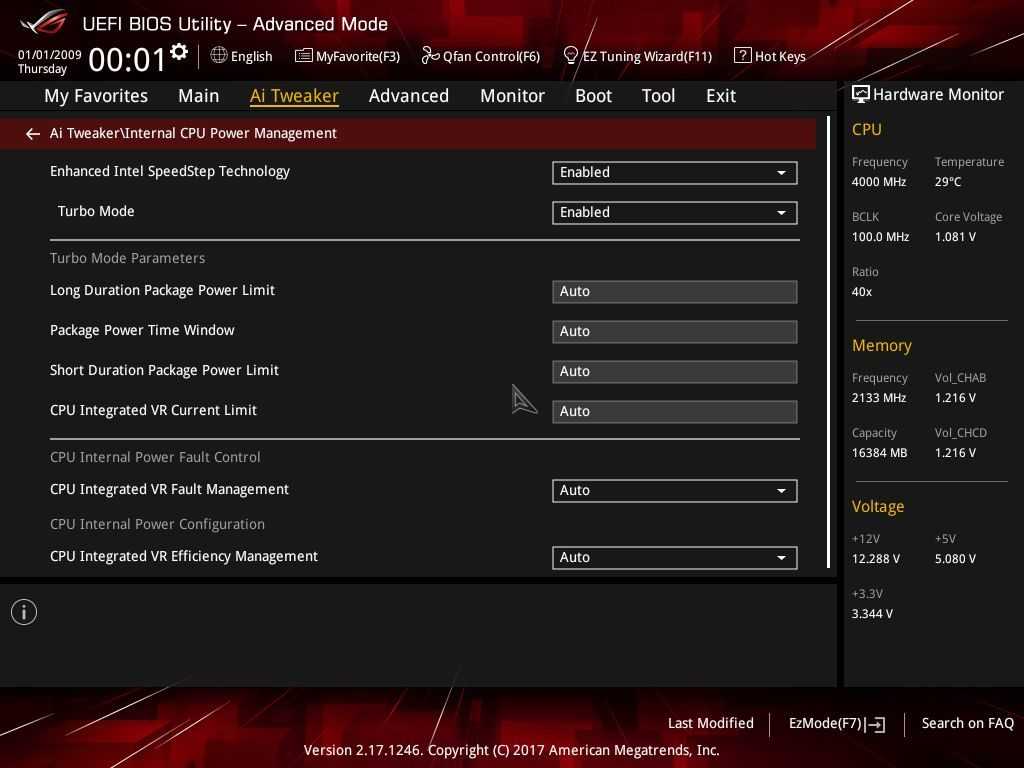Launch EZ Tuning Wizard(F11)
This screenshot has width=1024, height=768.
(x=638, y=56)
